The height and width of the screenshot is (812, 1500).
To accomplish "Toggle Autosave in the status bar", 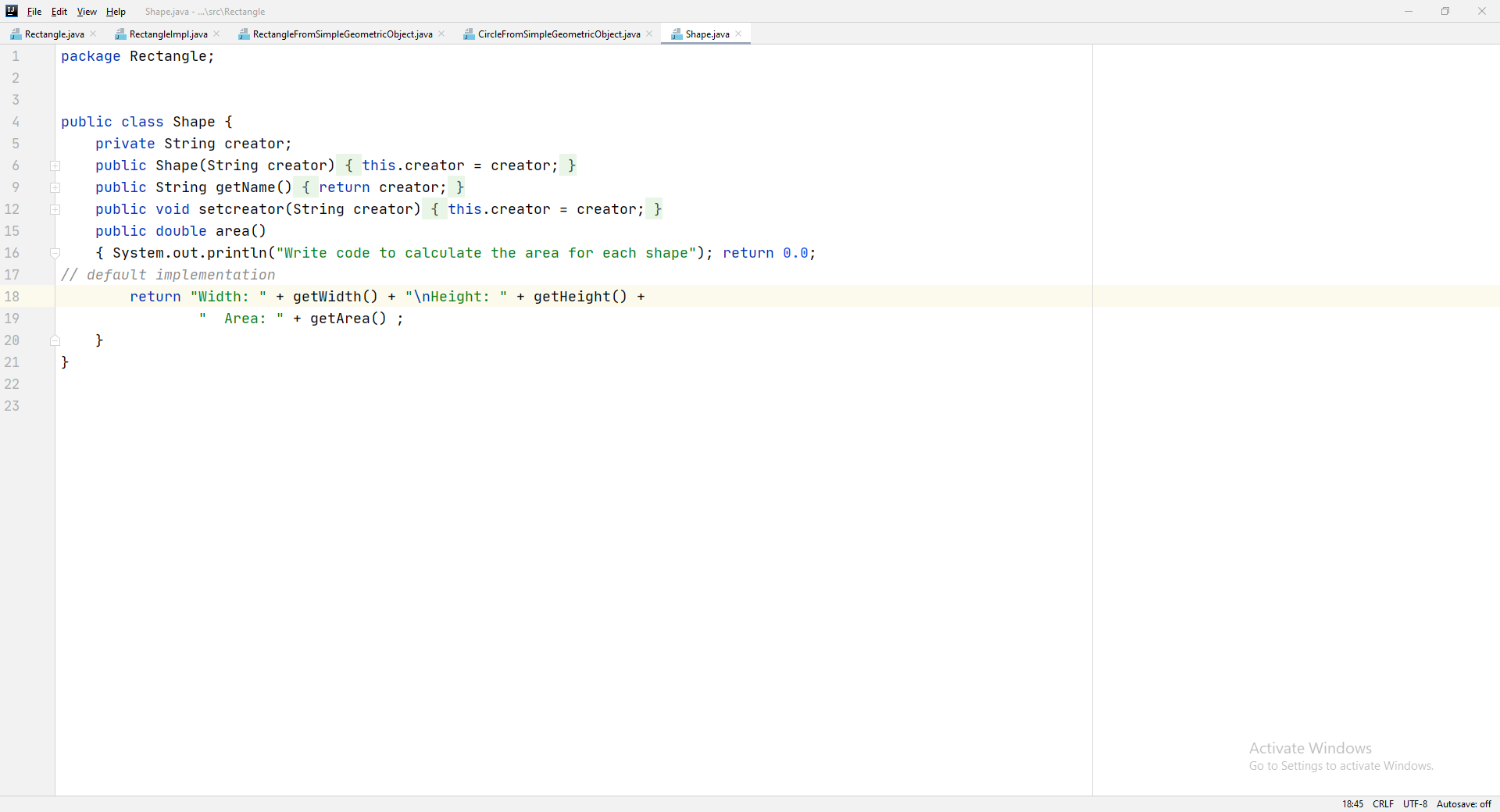I will (1464, 803).
